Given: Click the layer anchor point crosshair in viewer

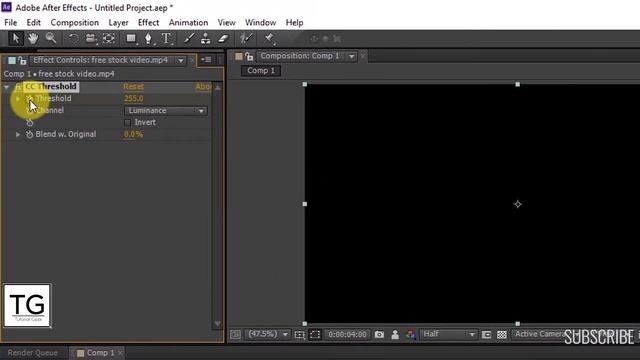Looking at the screenshot, I should click(518, 204).
